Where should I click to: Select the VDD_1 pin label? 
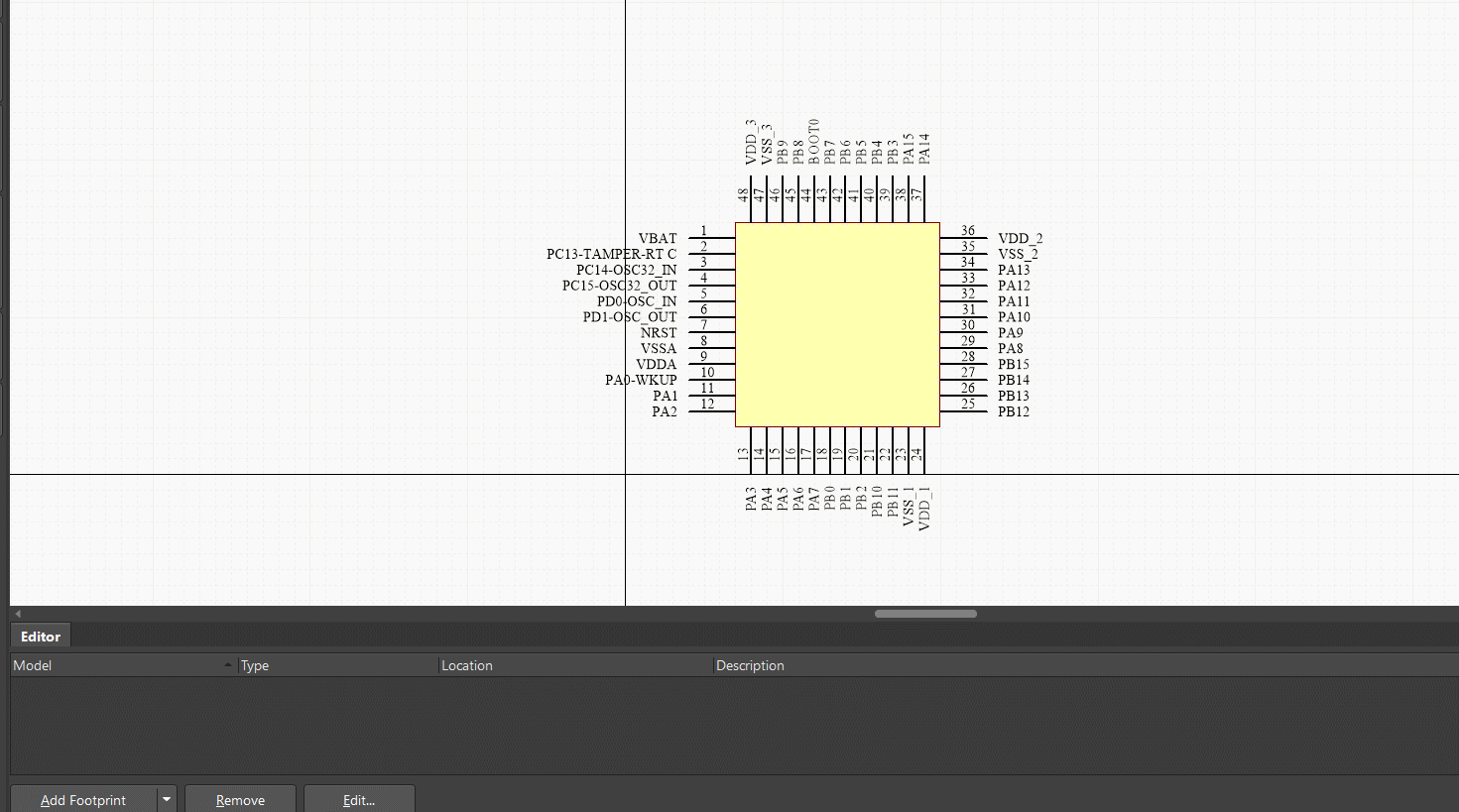pyautogui.click(x=924, y=509)
